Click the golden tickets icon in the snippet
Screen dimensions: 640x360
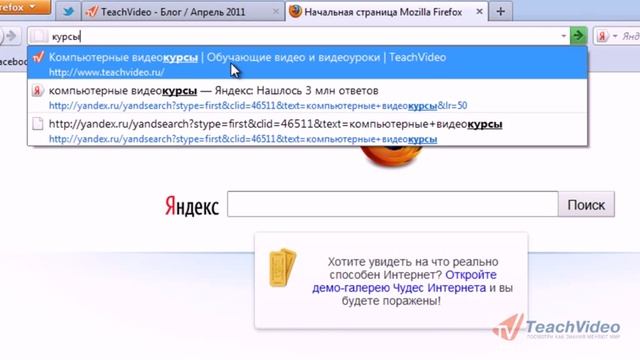282,267
